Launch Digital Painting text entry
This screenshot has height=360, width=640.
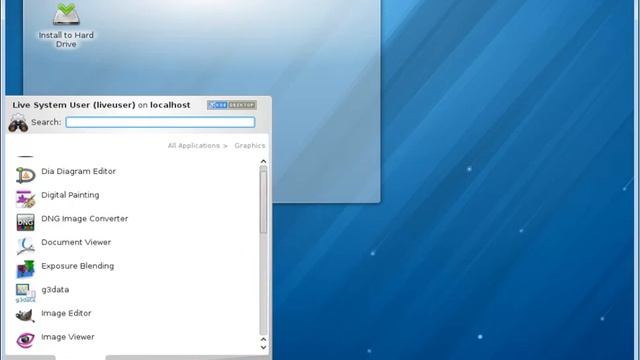point(70,195)
